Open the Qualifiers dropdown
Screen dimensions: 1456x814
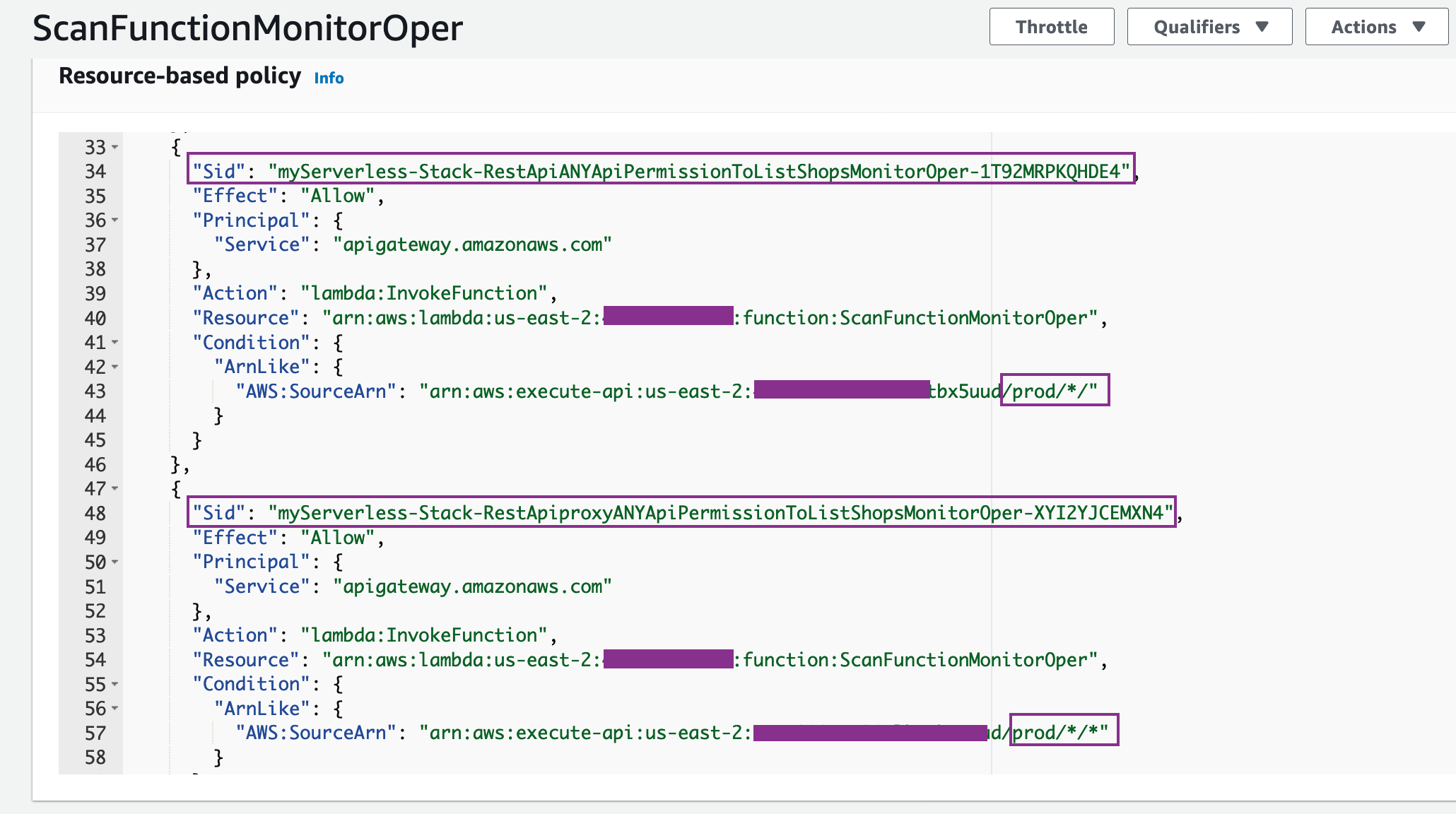pos(1209,27)
